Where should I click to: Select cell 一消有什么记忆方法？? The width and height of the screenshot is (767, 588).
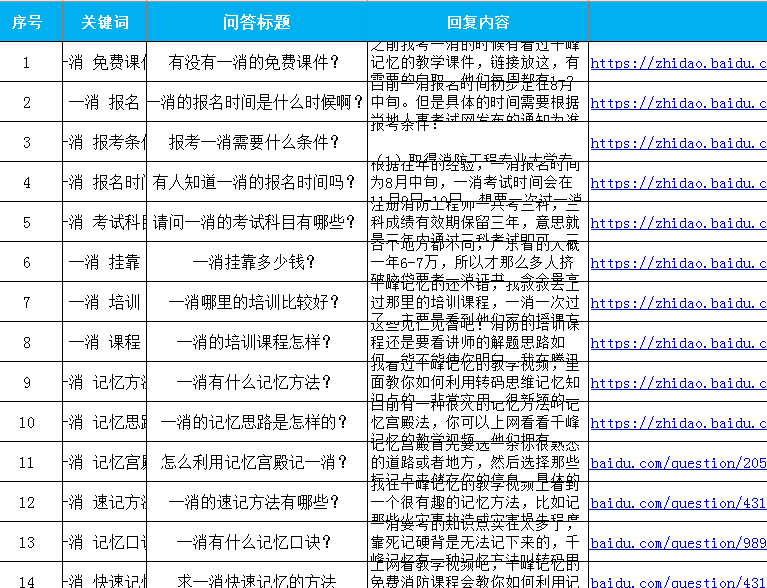click(257, 382)
